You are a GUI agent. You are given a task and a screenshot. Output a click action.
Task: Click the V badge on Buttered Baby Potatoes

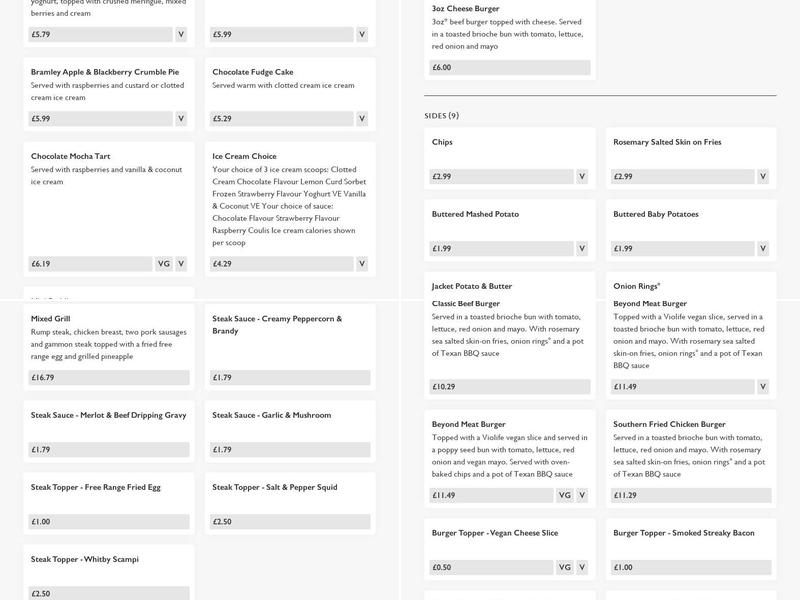763,248
